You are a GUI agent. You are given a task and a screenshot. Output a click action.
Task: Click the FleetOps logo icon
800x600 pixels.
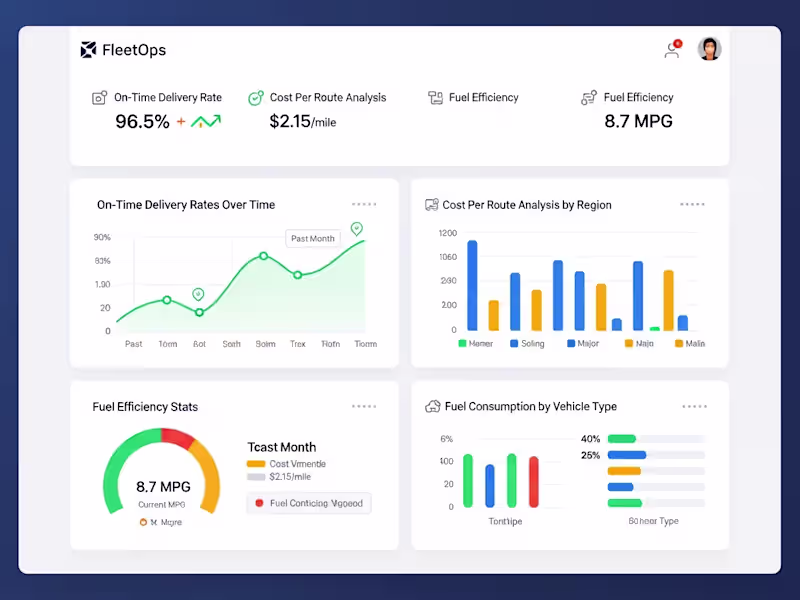point(88,49)
